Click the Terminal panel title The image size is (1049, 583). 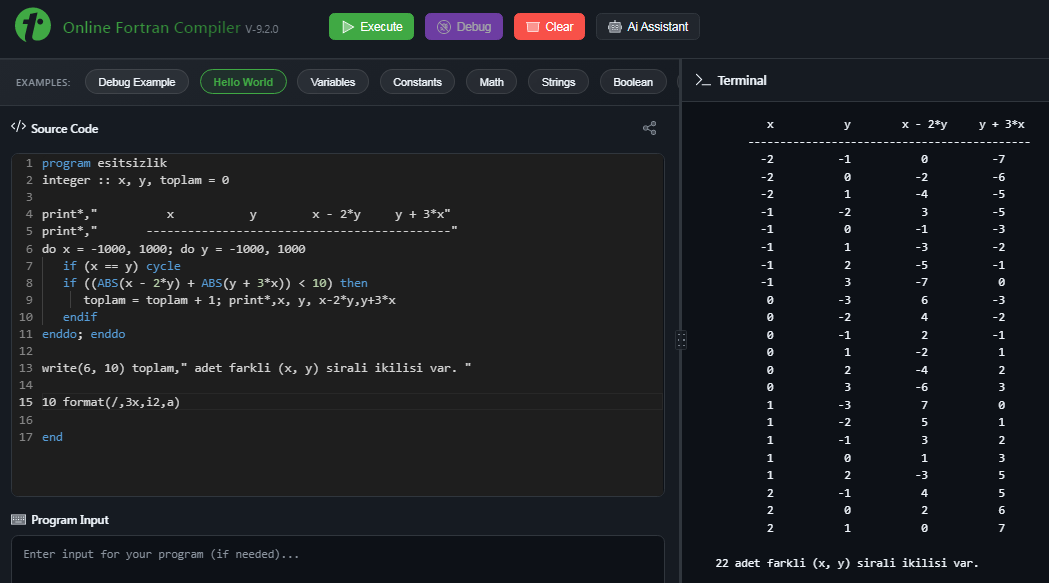[x=742, y=80]
